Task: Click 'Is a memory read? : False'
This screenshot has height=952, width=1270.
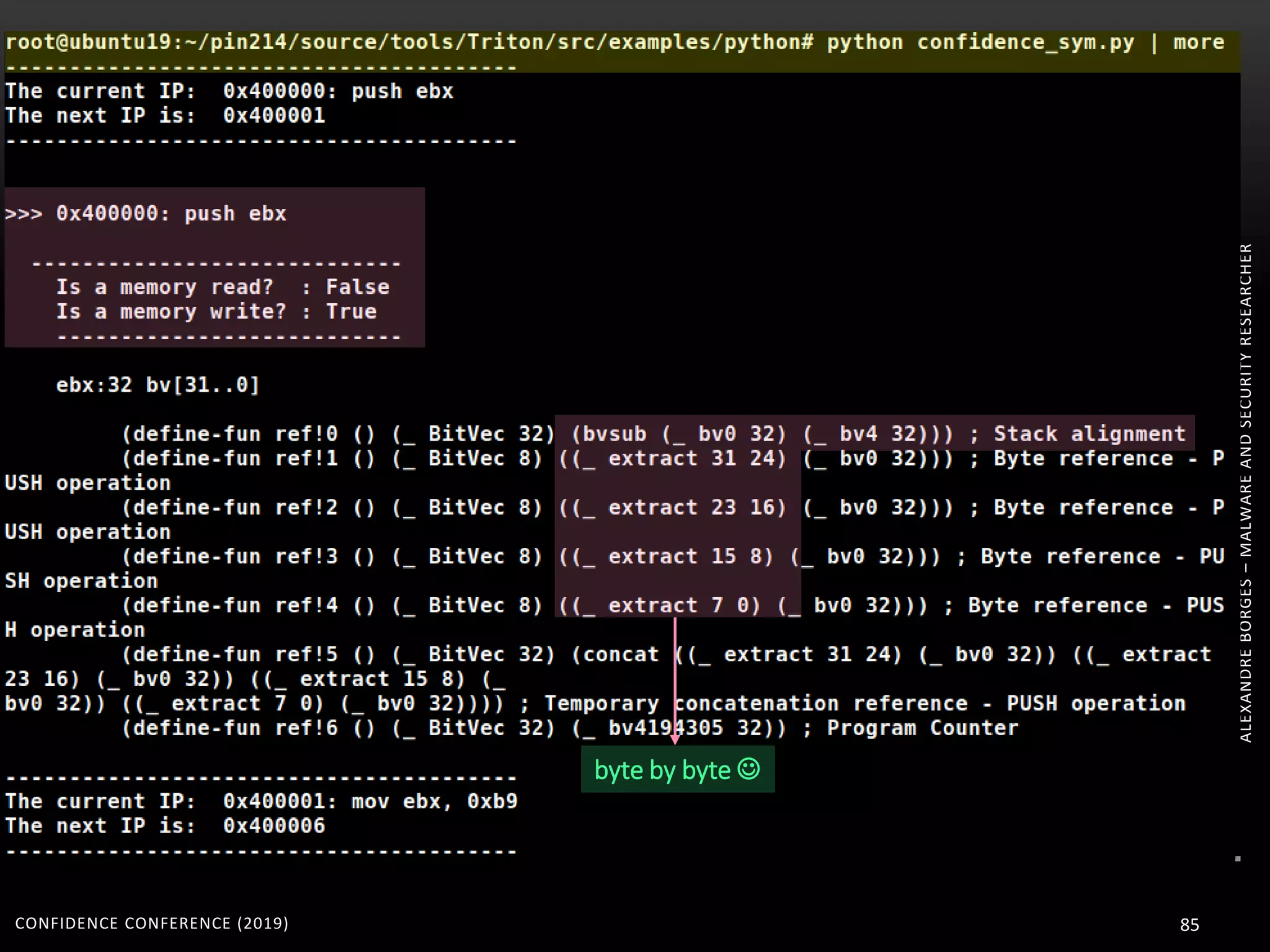Action: point(223,287)
